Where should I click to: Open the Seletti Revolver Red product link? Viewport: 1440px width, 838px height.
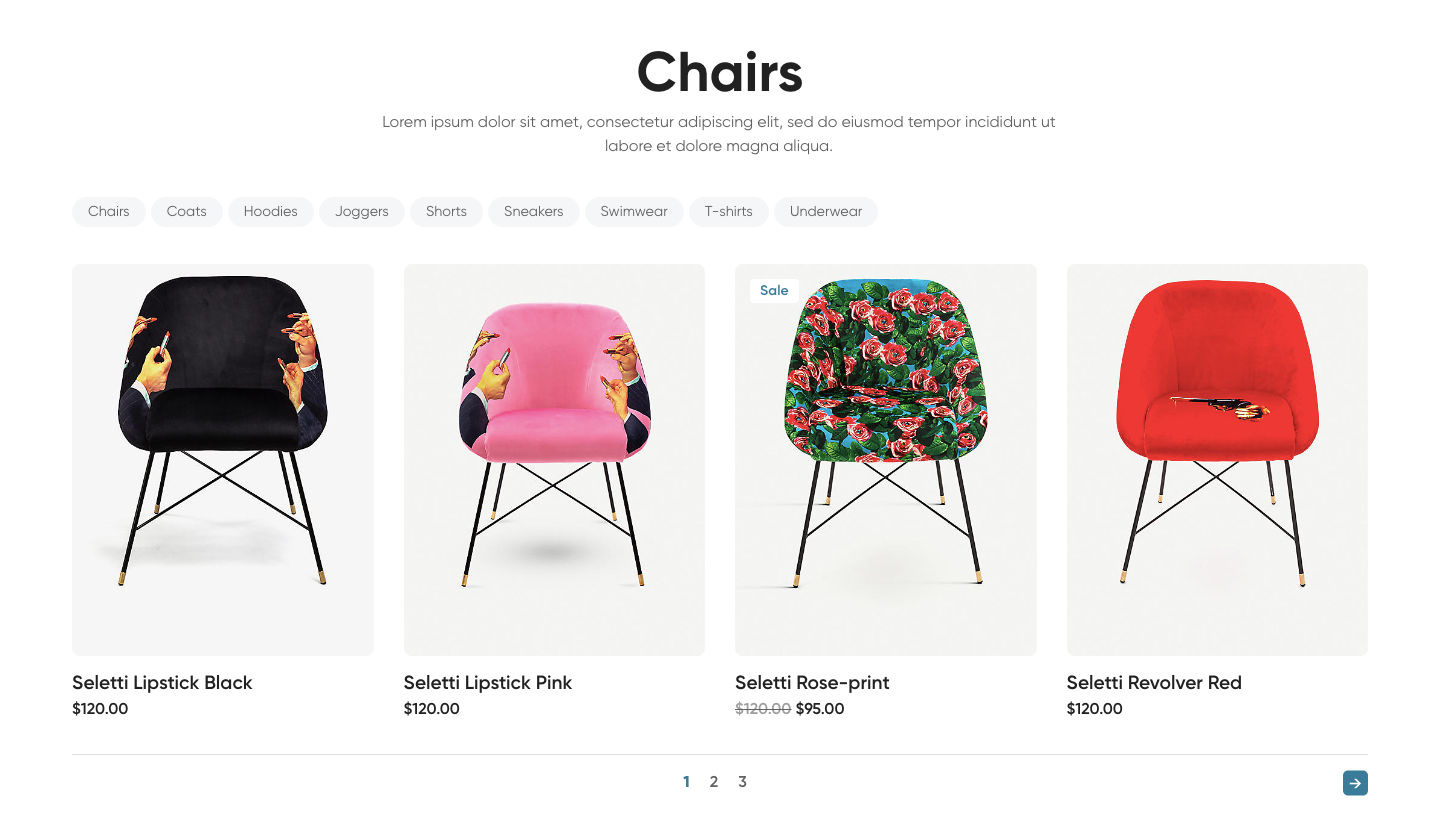(x=1154, y=683)
